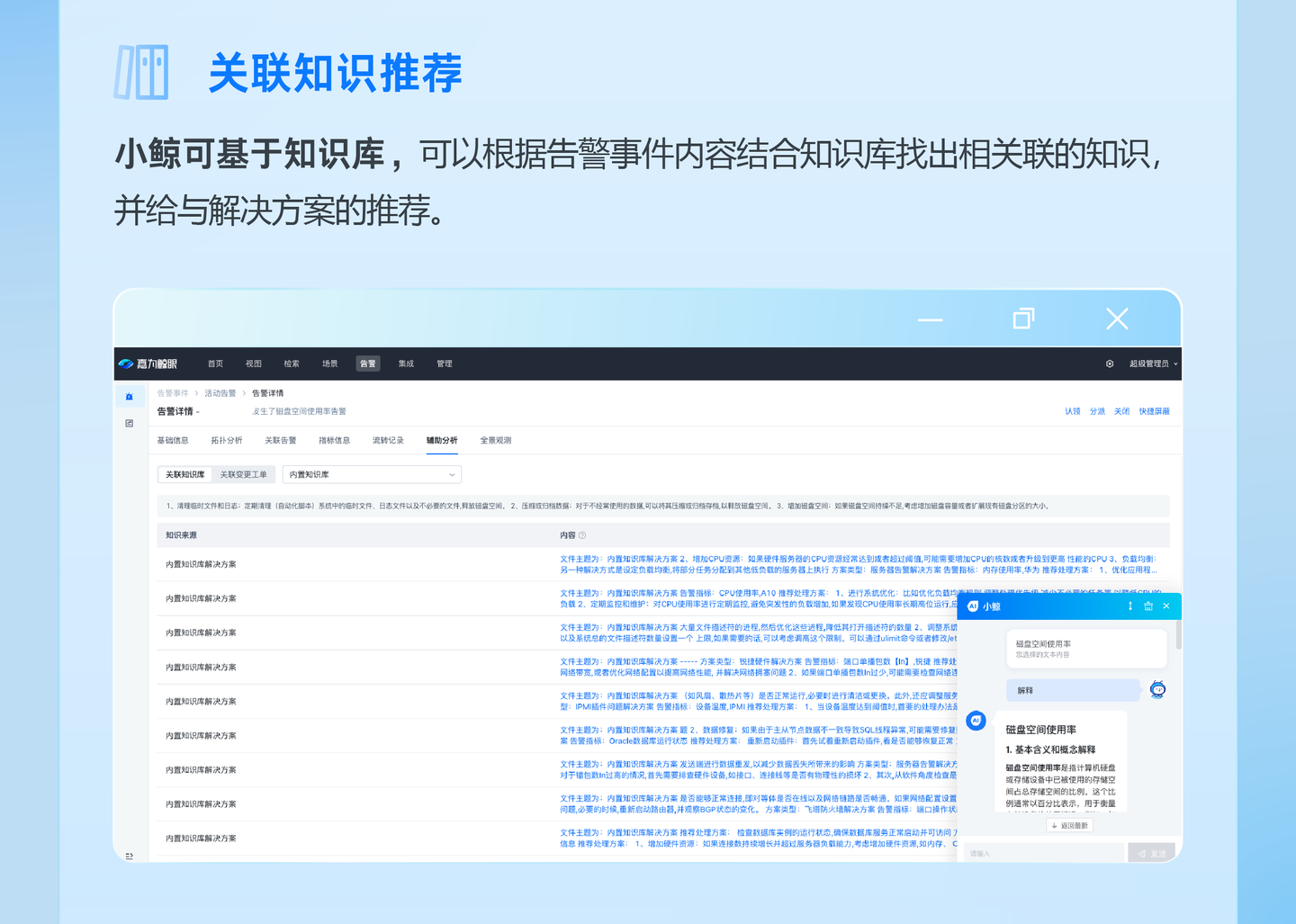This screenshot has width=1296, height=924.
Task: Clear chat with the trash icon in 小鲸 panel
Action: tap(1148, 606)
